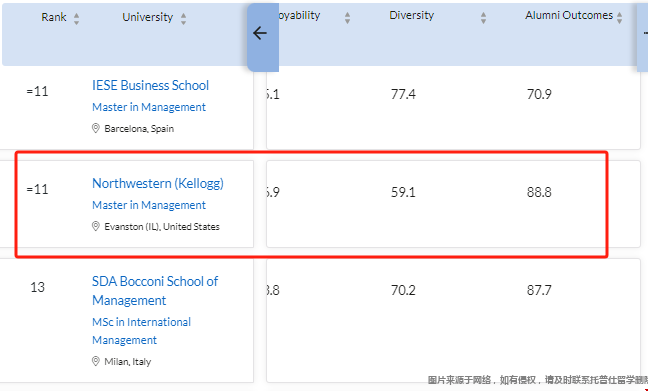Open IESE Master in Management program link
The height and width of the screenshot is (391, 648).
[x=149, y=107]
